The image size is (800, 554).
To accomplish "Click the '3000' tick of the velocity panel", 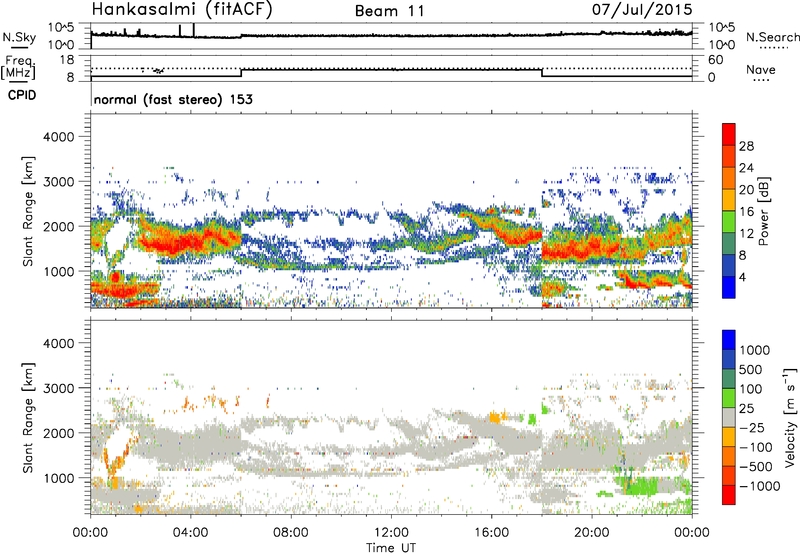I will tap(59, 388).
